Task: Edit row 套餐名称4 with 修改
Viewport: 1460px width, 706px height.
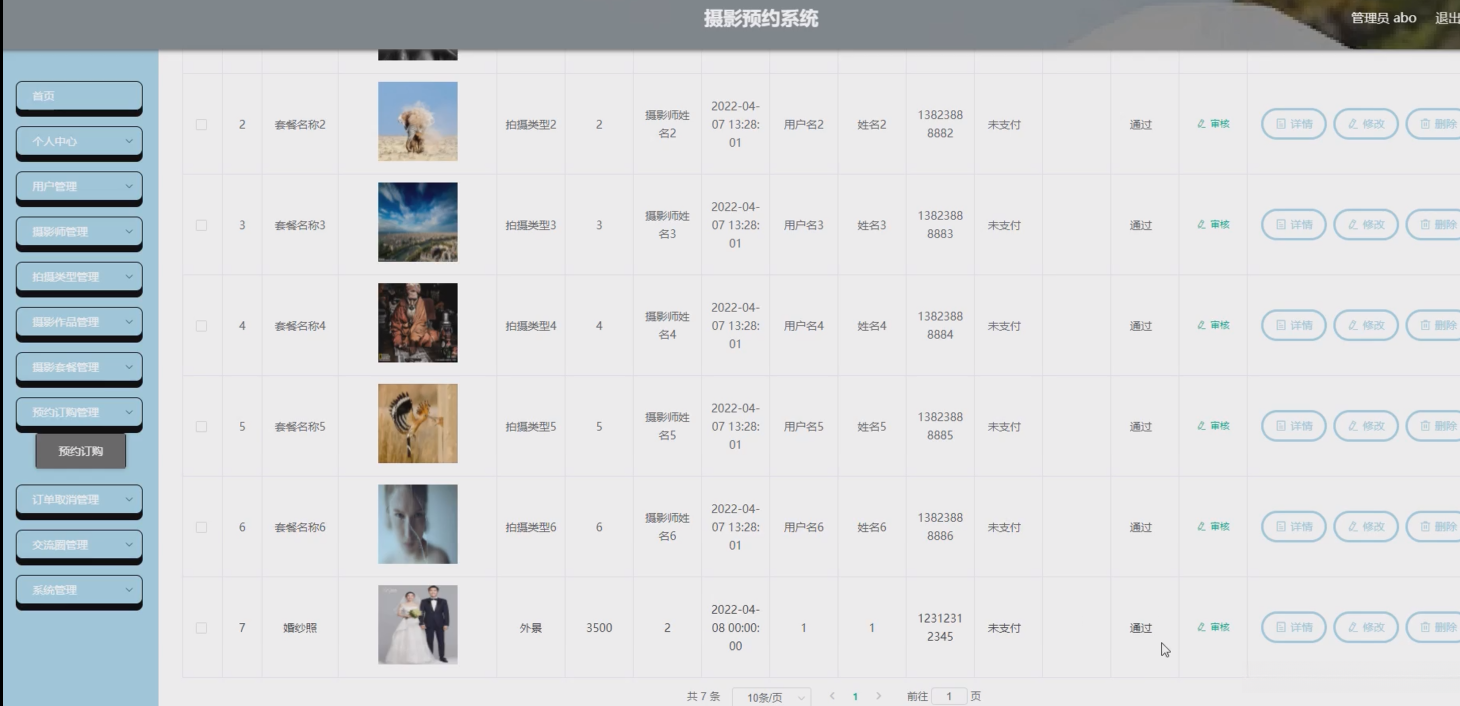Action: point(1366,325)
